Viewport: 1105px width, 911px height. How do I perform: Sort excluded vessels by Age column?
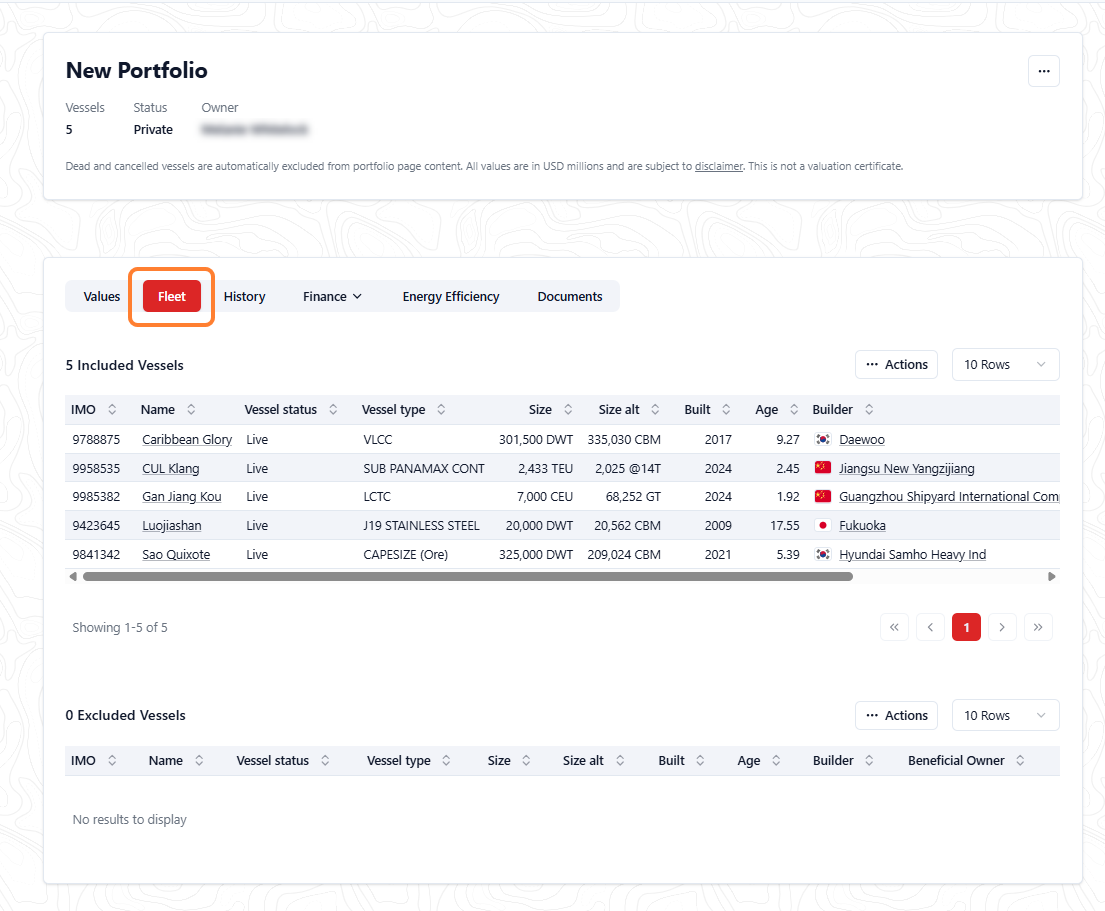776,760
